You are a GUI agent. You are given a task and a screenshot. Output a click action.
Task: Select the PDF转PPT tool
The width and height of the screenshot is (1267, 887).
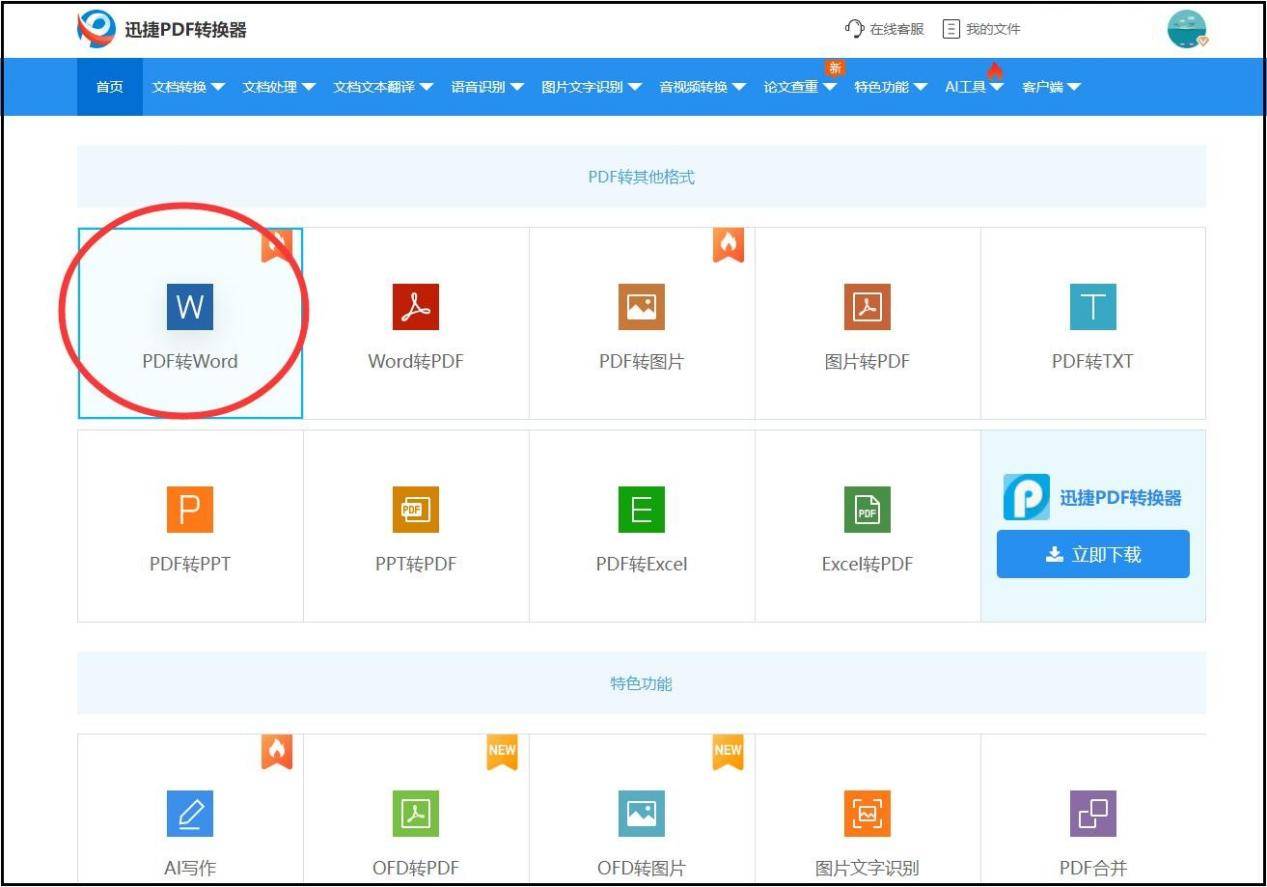coord(189,524)
